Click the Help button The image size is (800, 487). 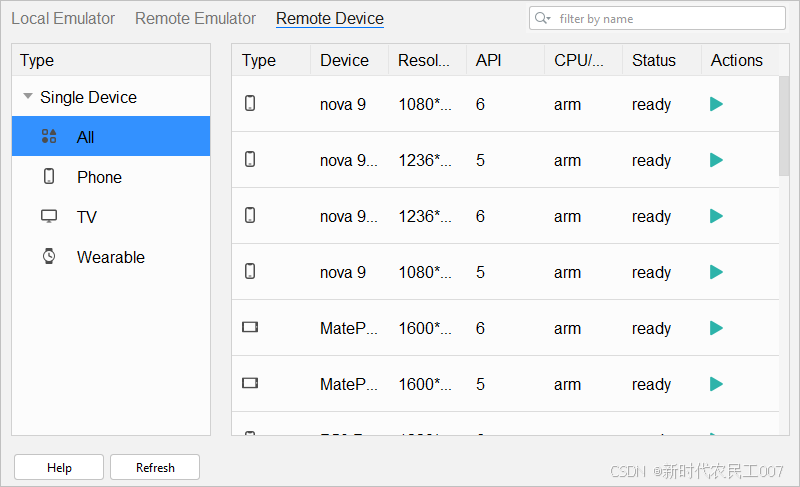59,467
